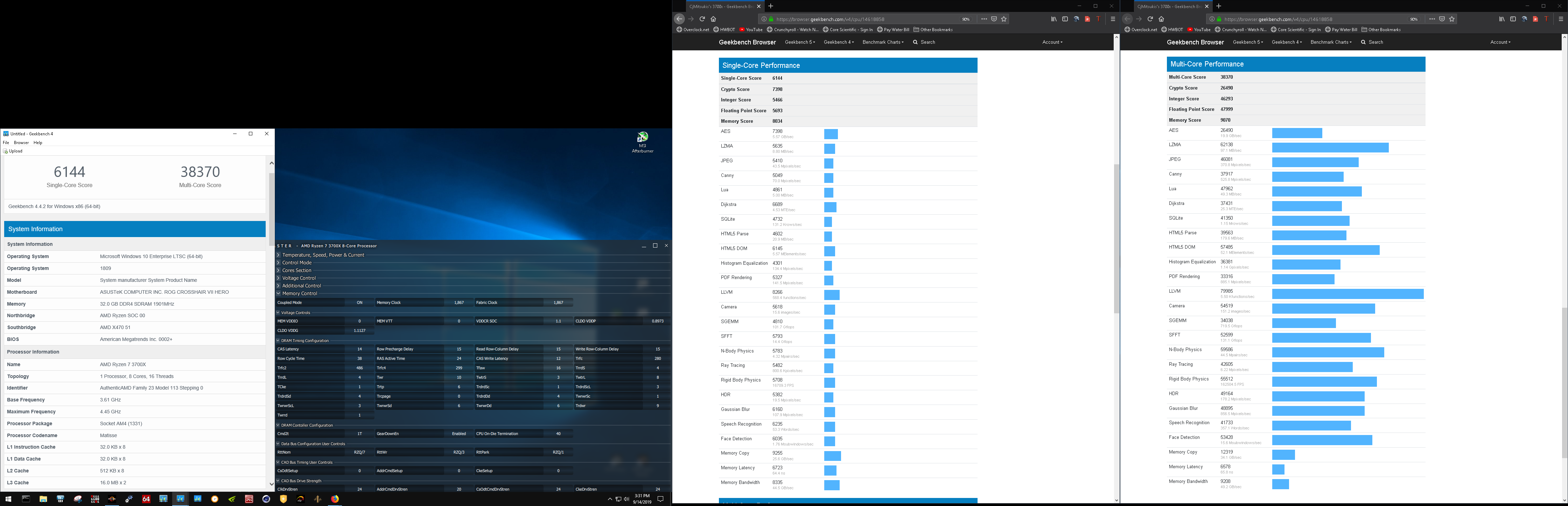Click Coupled Mode ON value in Ryzen Master
The height and width of the screenshot is (506, 1568).
coord(360,302)
